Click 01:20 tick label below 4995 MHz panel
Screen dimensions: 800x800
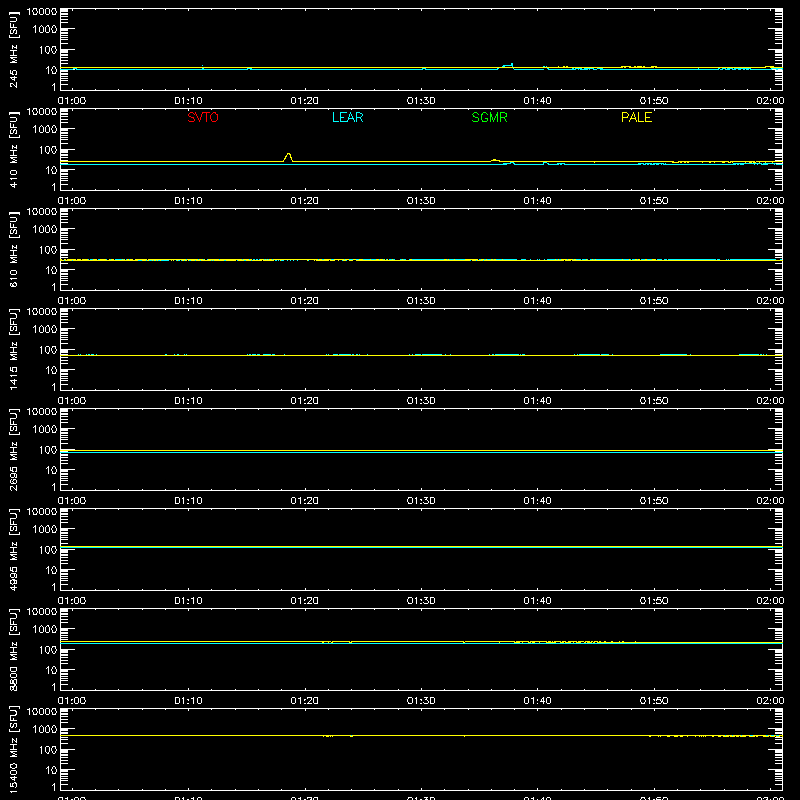click(305, 601)
